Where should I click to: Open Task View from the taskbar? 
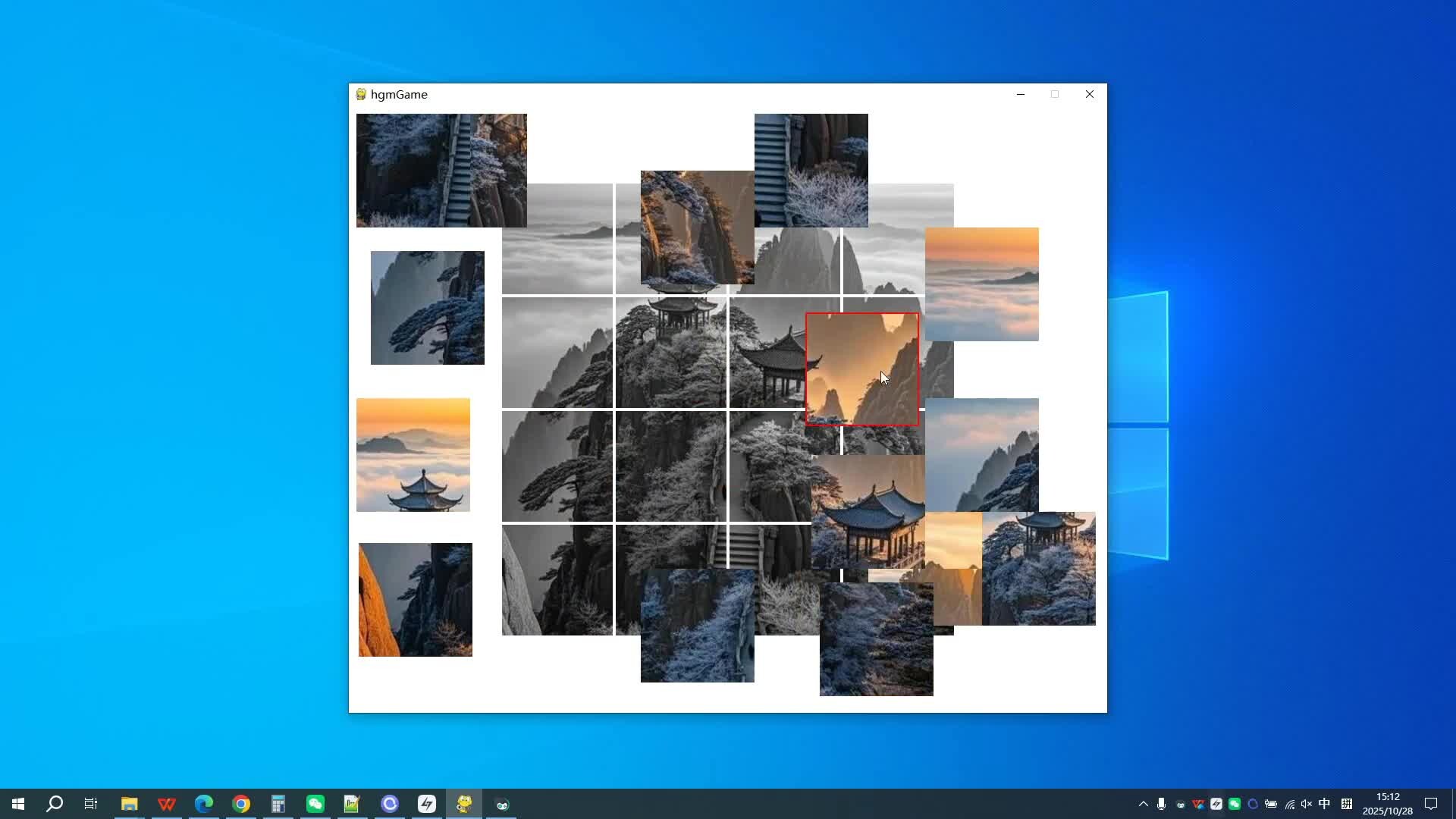tap(91, 804)
